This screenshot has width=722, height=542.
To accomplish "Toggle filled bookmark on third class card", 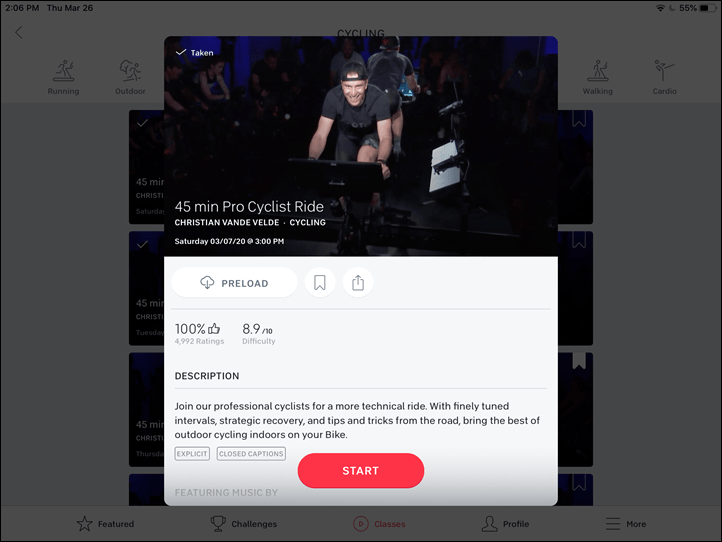I will [x=579, y=361].
